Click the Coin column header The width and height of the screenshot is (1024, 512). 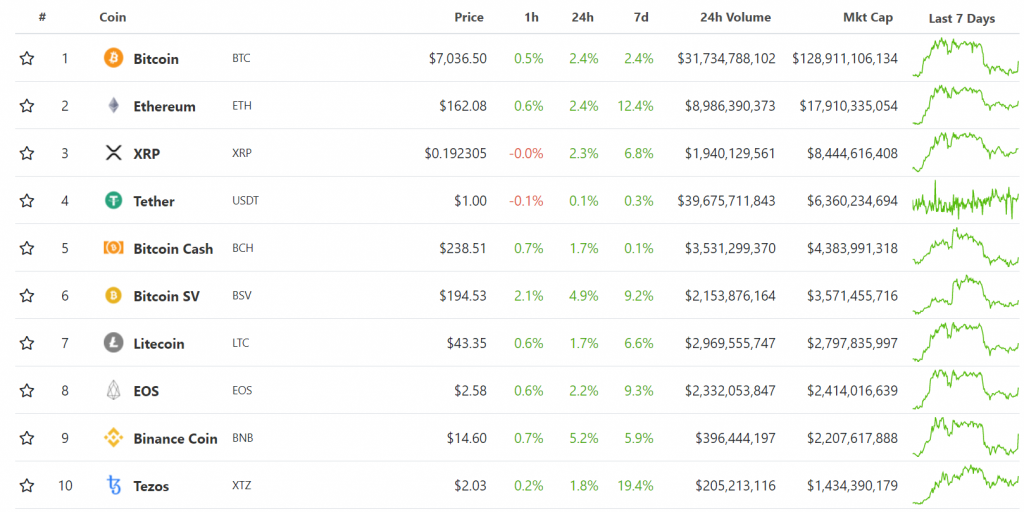[113, 17]
